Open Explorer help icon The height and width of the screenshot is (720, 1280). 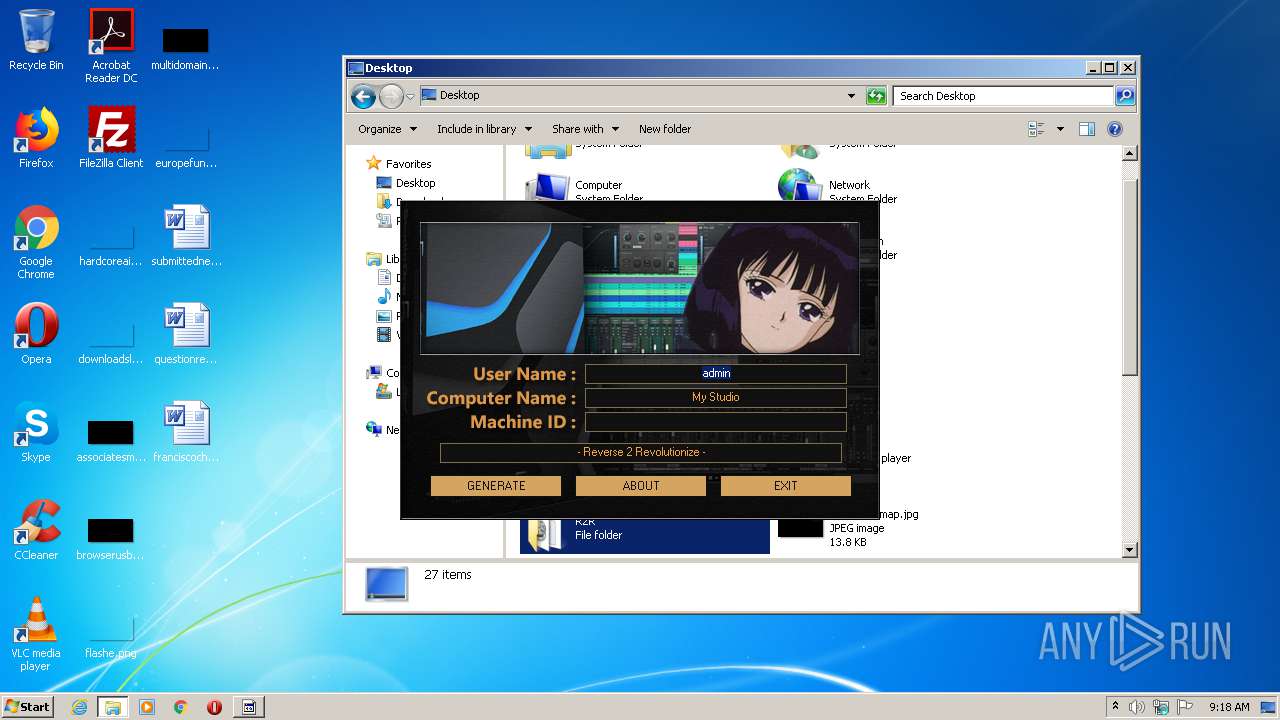tap(1115, 129)
